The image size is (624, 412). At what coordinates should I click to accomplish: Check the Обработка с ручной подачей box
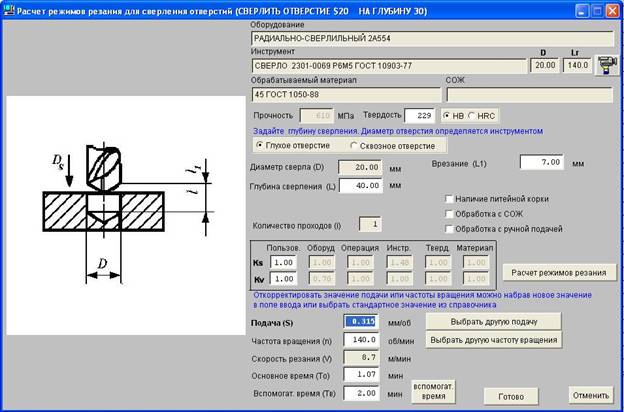click(450, 229)
